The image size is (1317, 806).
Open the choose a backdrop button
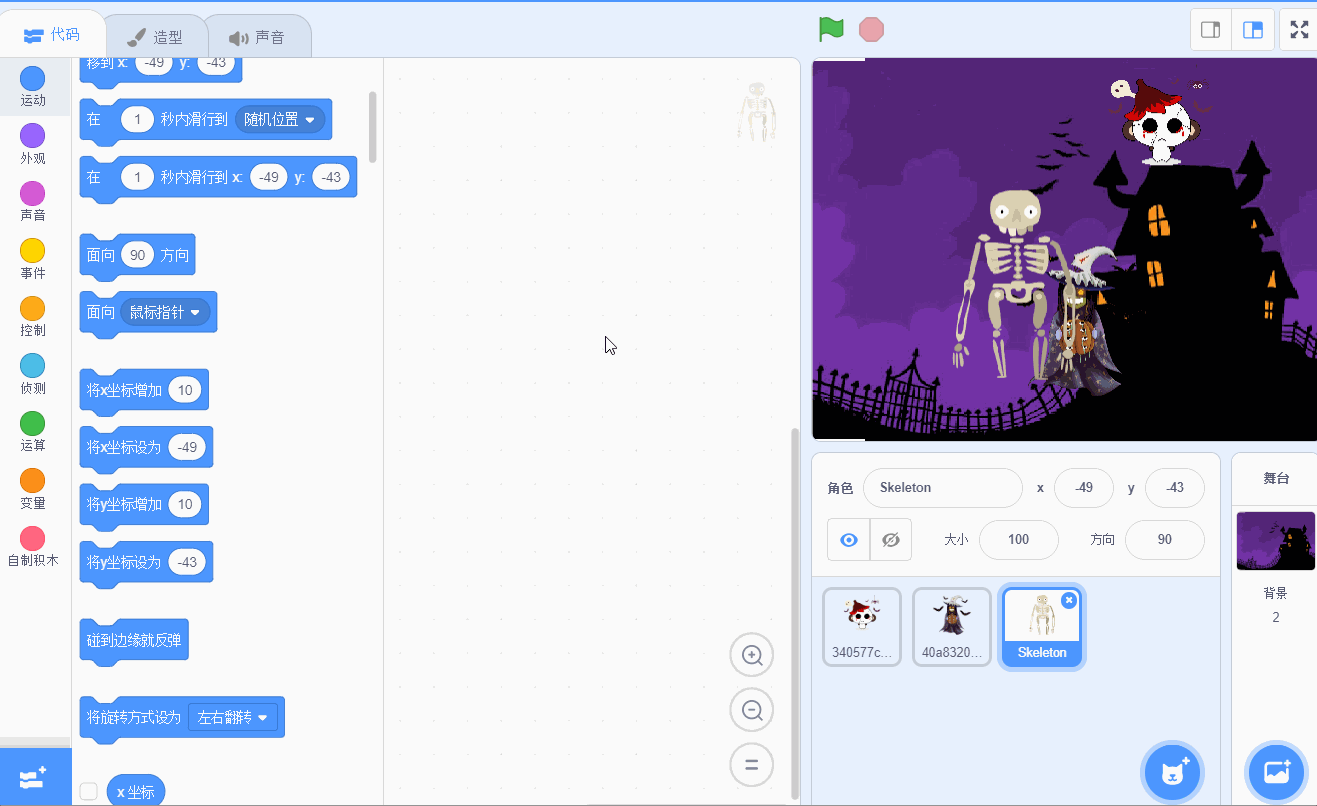pyautogui.click(x=1276, y=772)
